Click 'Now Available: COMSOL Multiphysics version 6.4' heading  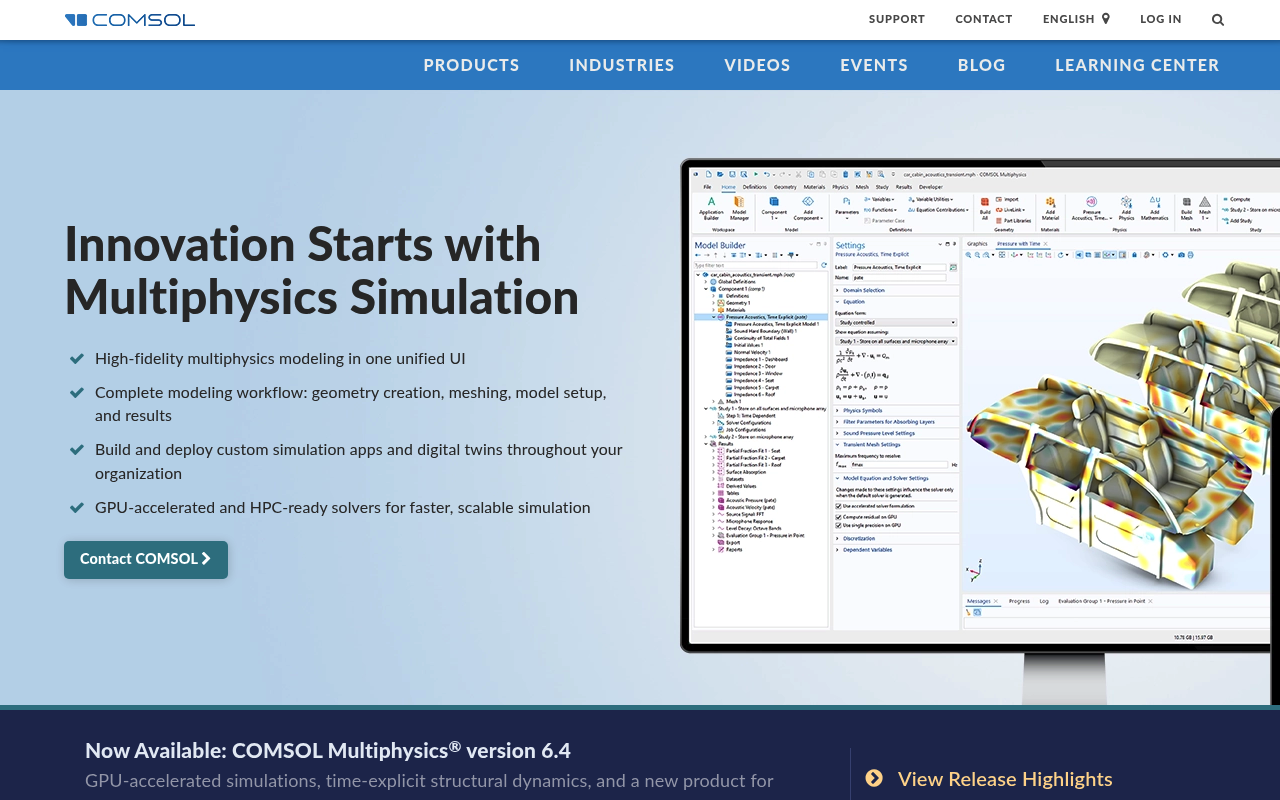pos(328,750)
